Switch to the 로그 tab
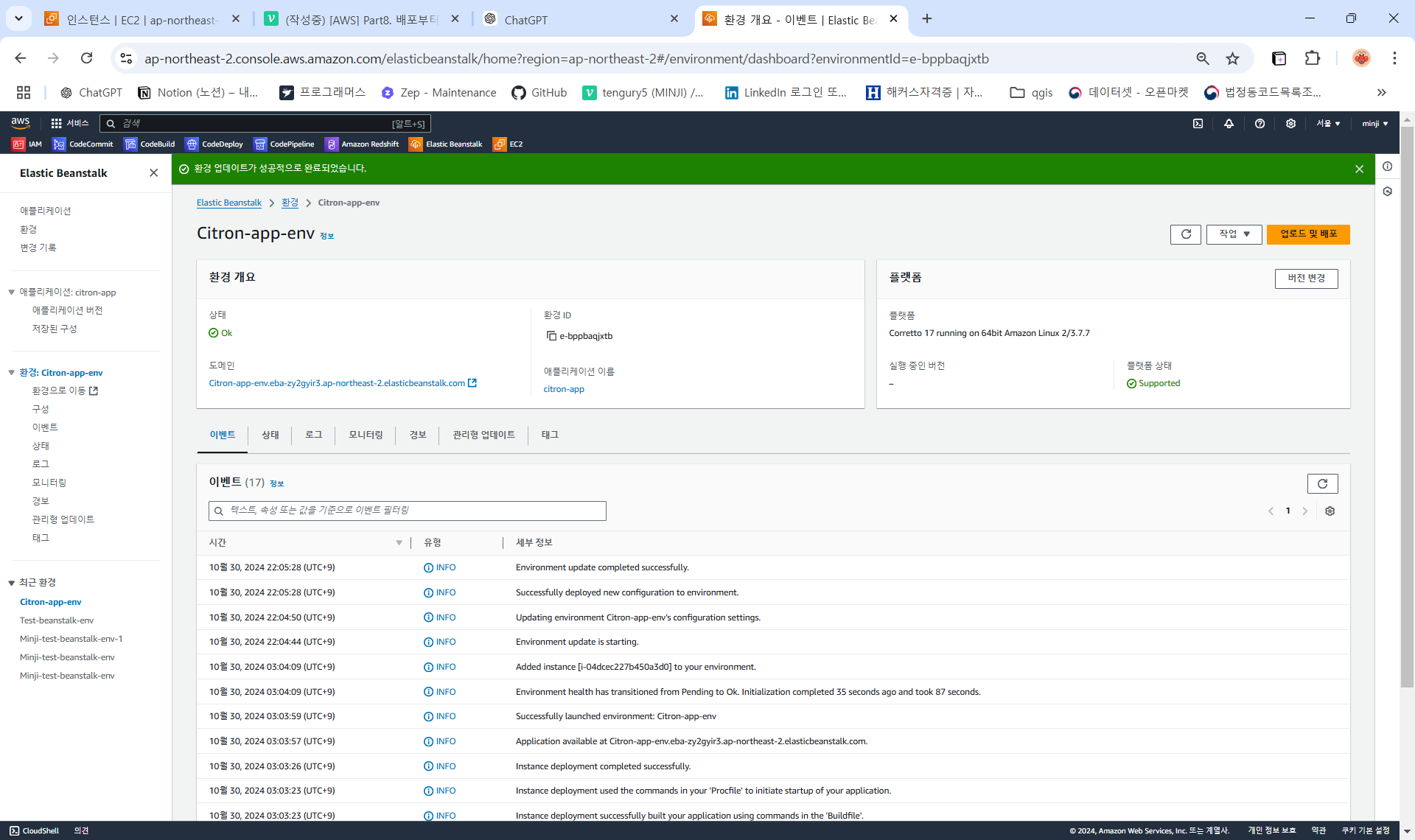This screenshot has height=840, width=1415. pos(313,435)
